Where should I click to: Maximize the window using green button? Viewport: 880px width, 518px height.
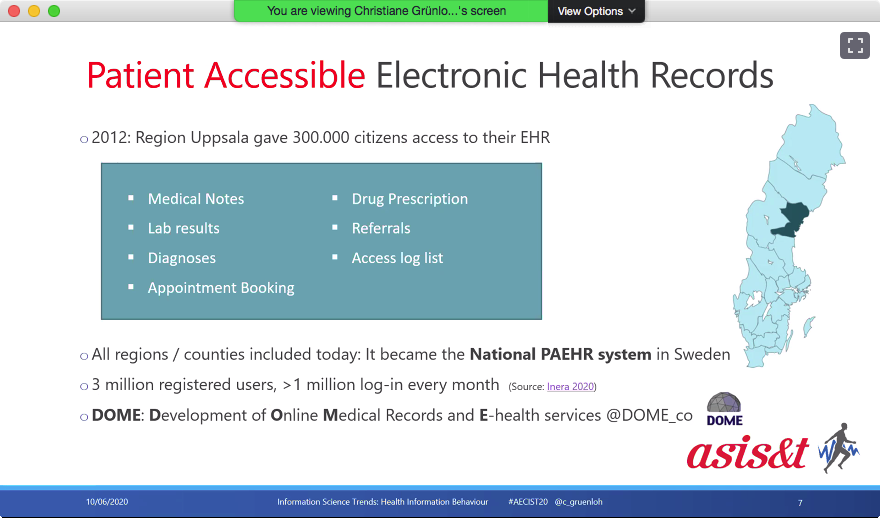(54, 11)
